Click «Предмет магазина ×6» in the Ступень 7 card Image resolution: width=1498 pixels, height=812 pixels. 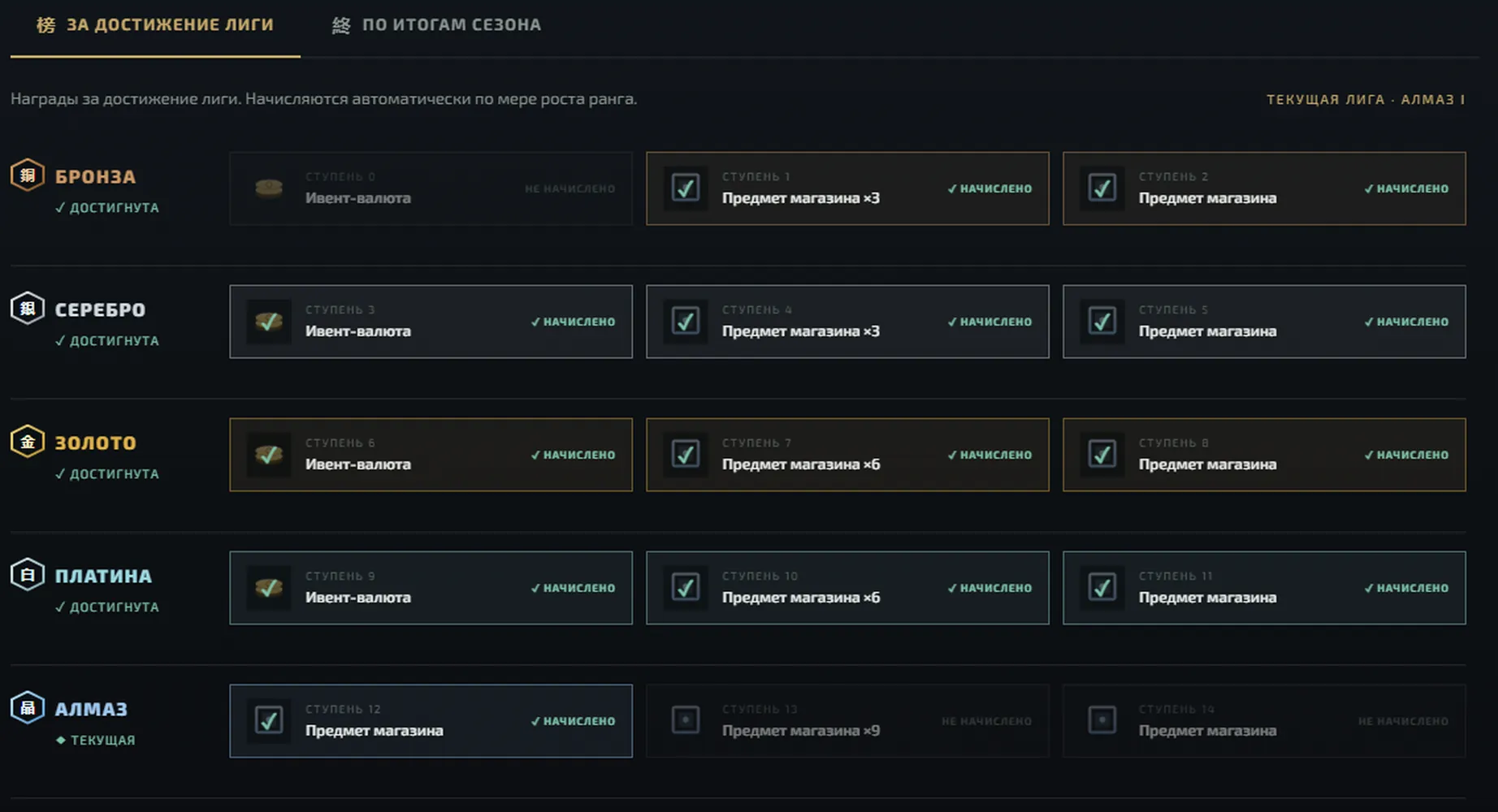801,464
